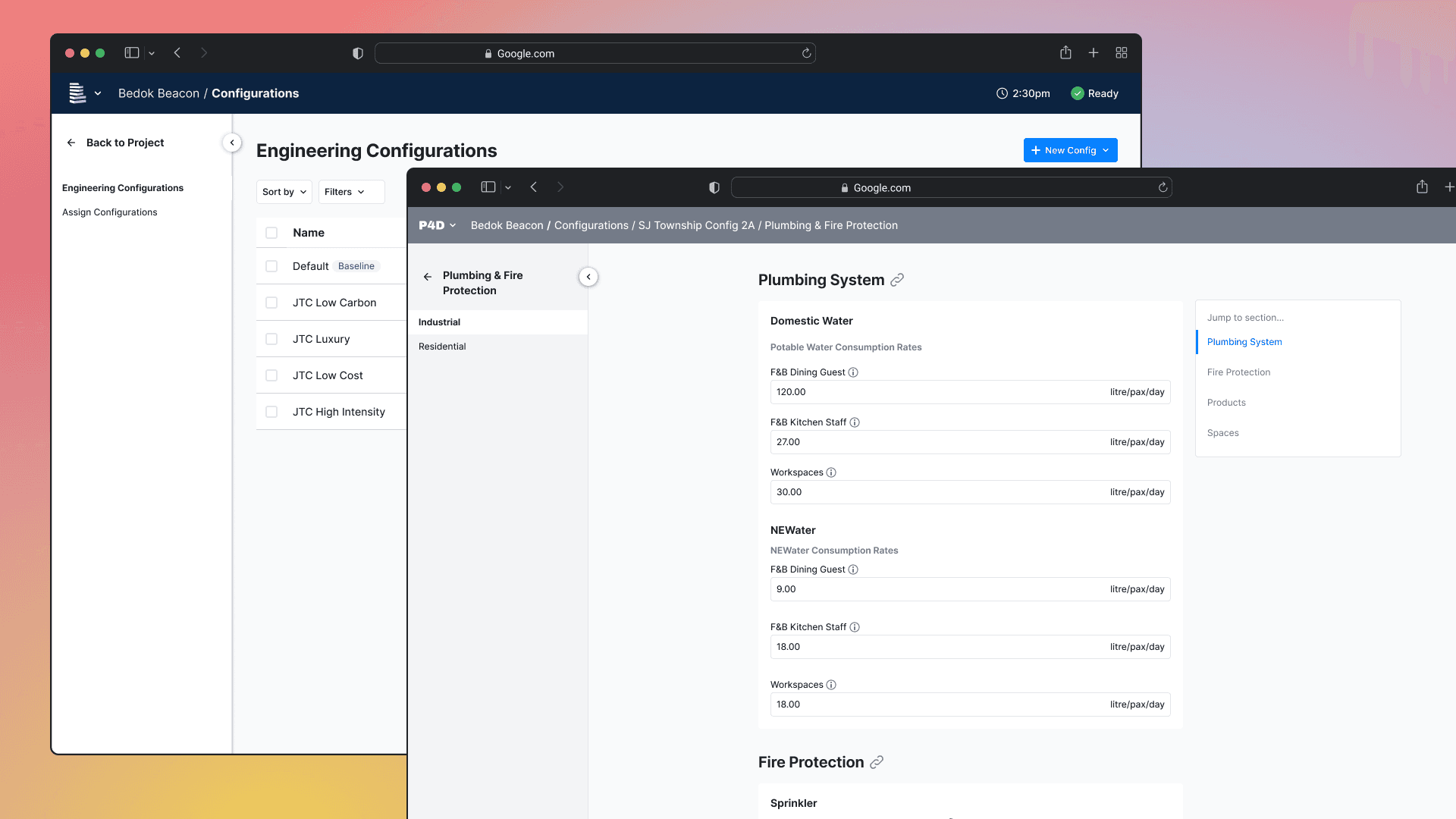Go back in back browser window toolbar

point(177,53)
